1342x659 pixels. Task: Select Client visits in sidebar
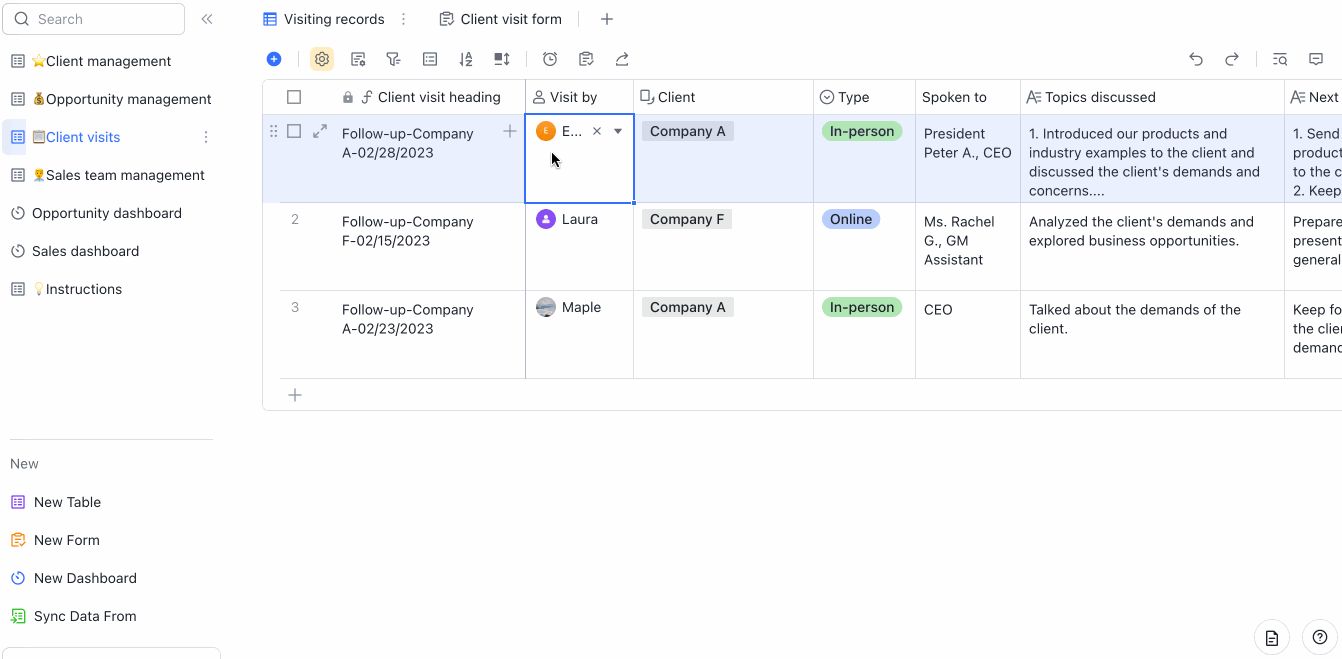(108, 137)
